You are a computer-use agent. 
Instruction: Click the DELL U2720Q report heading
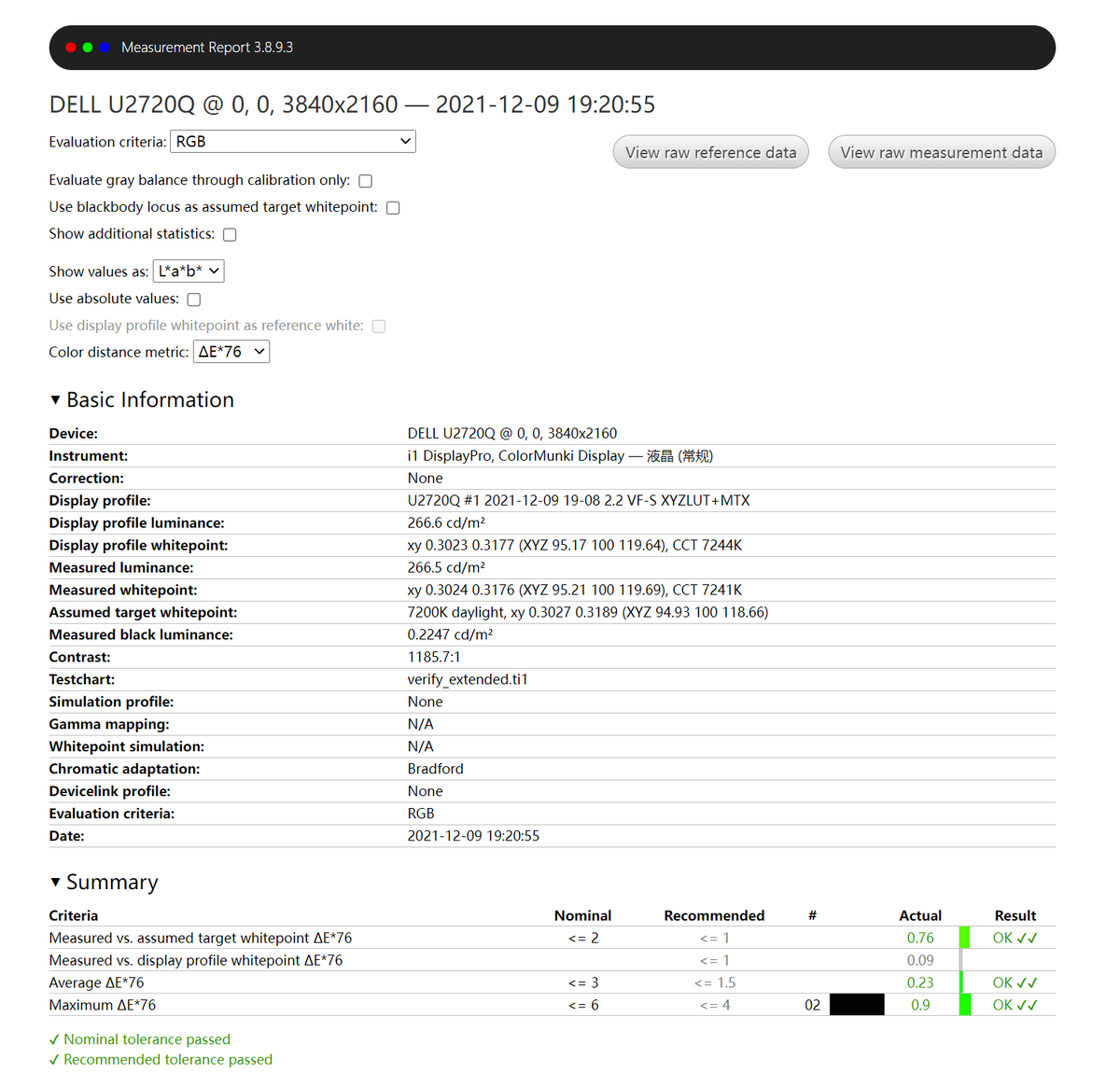[352, 104]
